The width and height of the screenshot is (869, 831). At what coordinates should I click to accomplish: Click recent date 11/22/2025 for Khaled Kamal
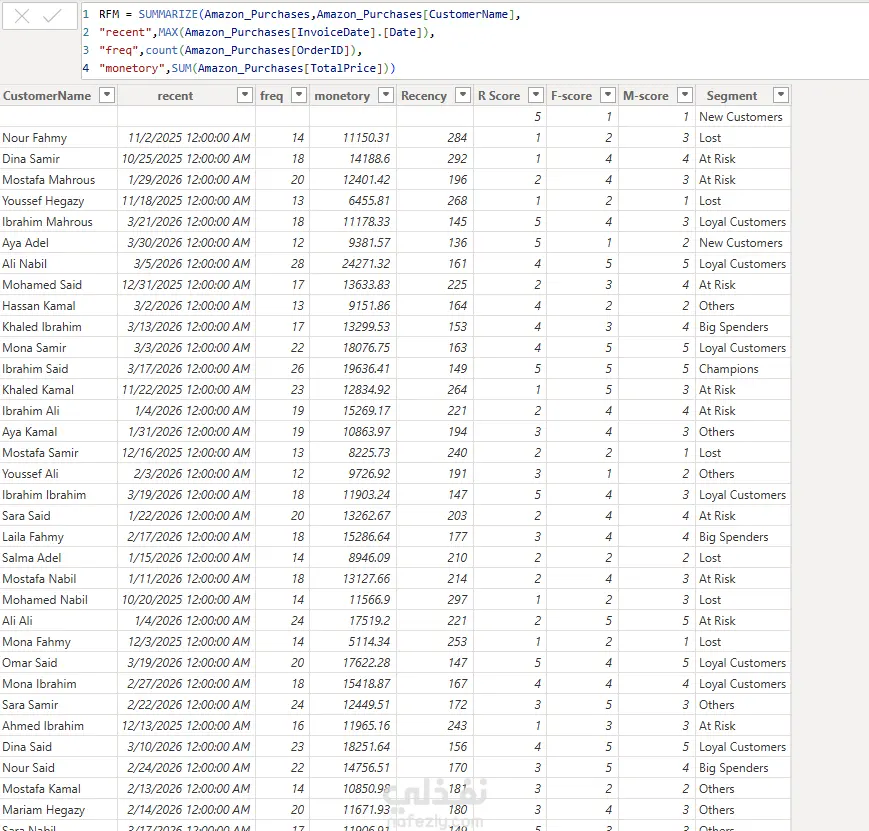(x=186, y=390)
